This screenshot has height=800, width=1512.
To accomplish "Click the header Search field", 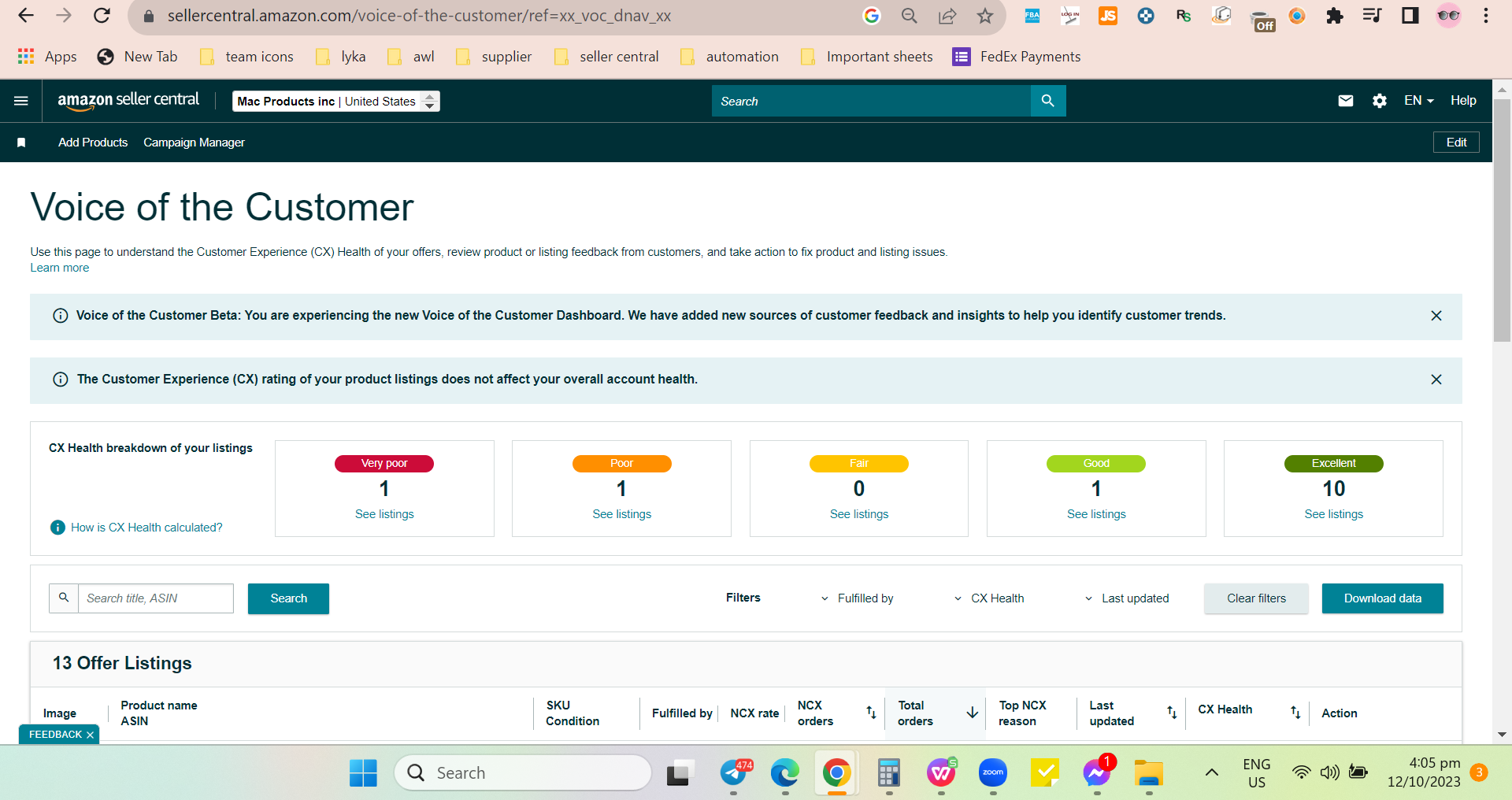I will (871, 101).
